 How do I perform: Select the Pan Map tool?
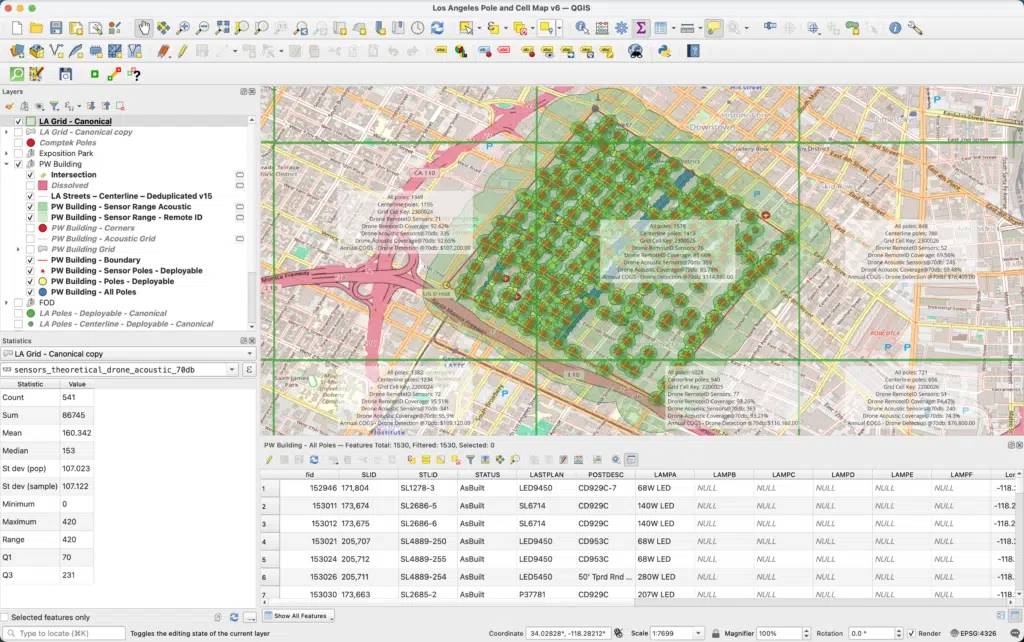pyautogui.click(x=144, y=30)
